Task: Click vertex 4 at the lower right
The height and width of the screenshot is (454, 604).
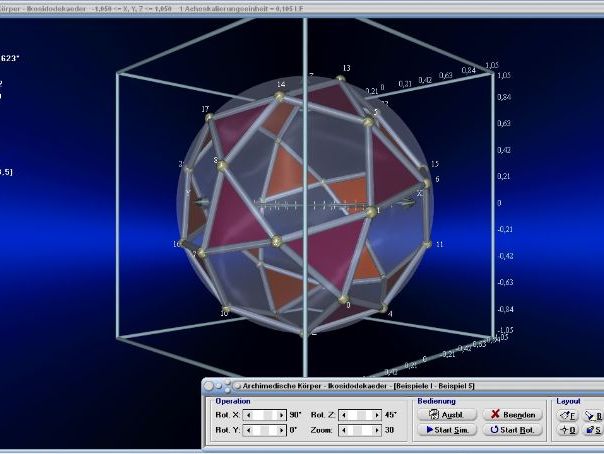Action: click(x=383, y=308)
